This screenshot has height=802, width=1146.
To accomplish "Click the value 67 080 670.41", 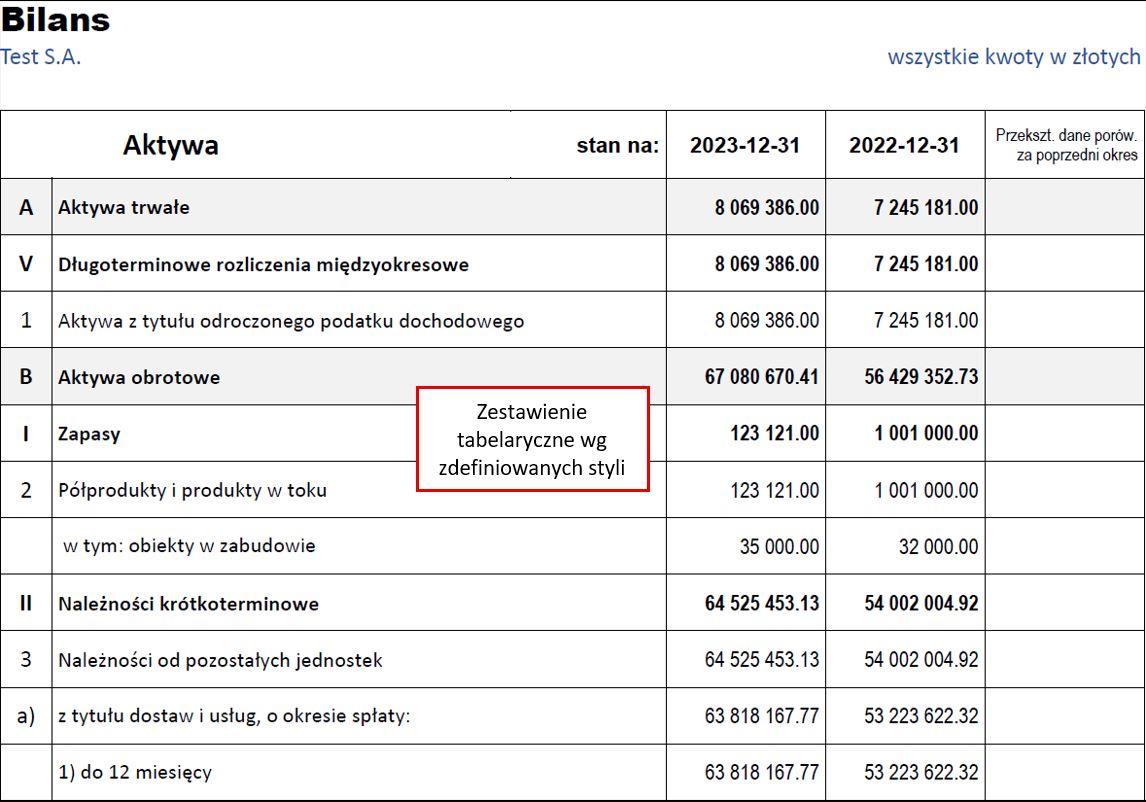I will [762, 377].
